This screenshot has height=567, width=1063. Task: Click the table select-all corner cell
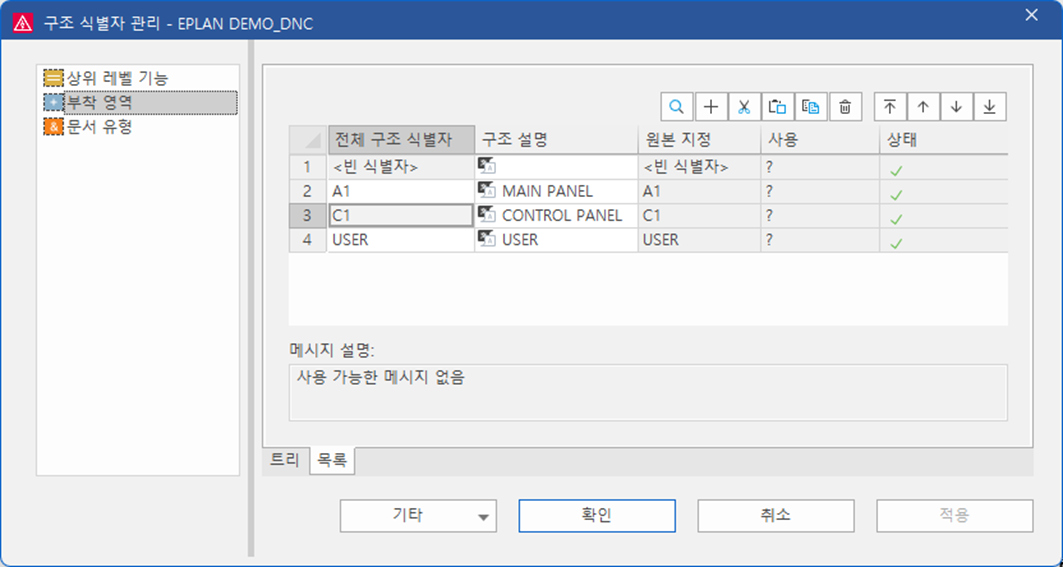[308, 140]
